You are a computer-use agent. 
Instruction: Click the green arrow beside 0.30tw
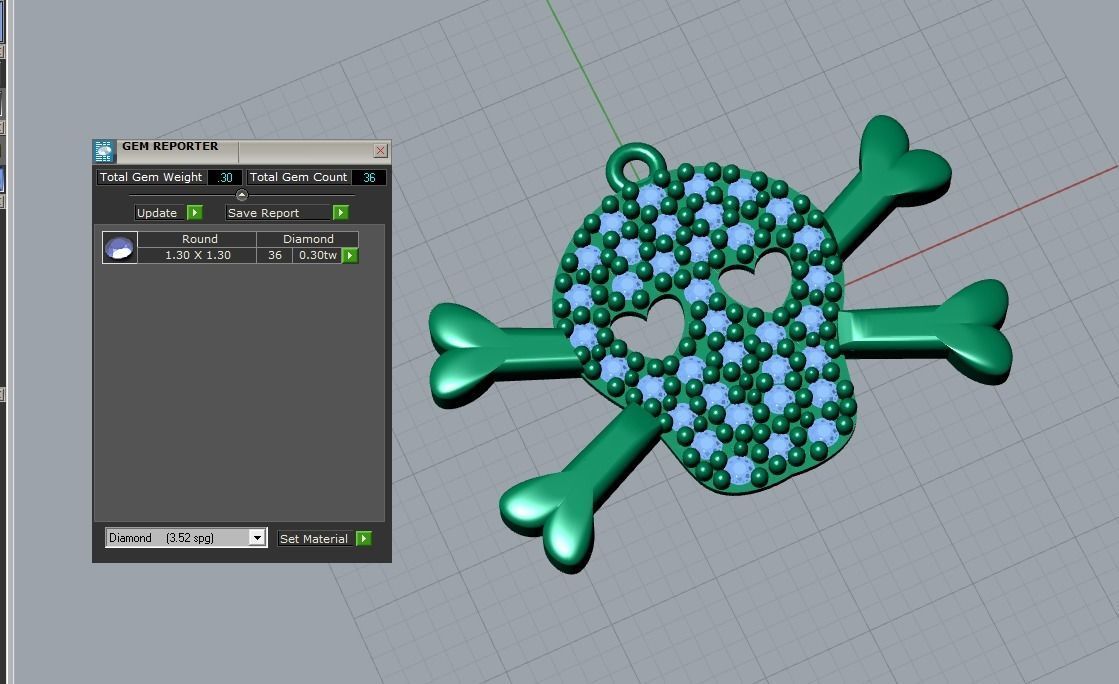point(350,255)
